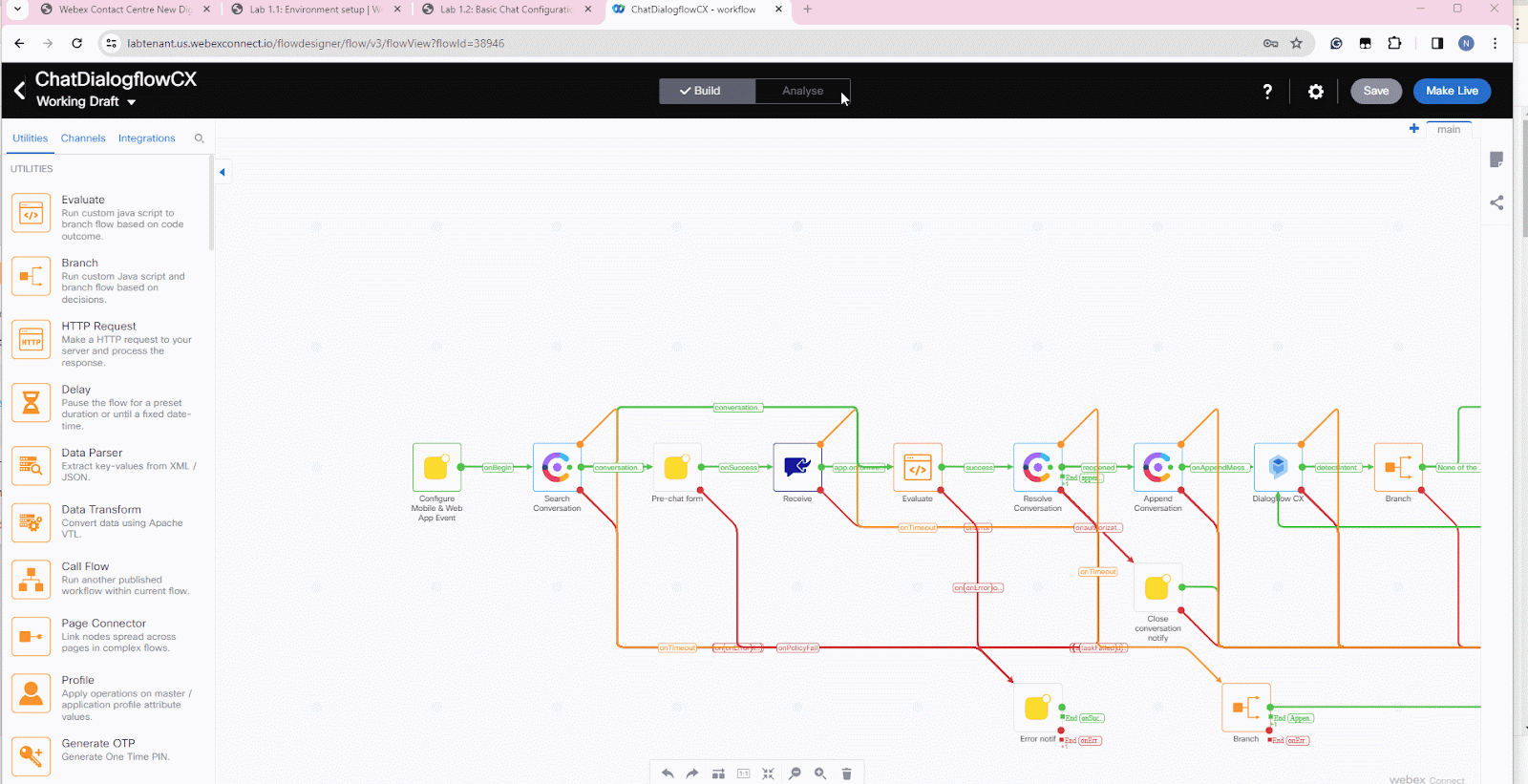This screenshot has height=784, width=1528.
Task: Pick the HTTP Request utility icon
Action: (x=31, y=340)
